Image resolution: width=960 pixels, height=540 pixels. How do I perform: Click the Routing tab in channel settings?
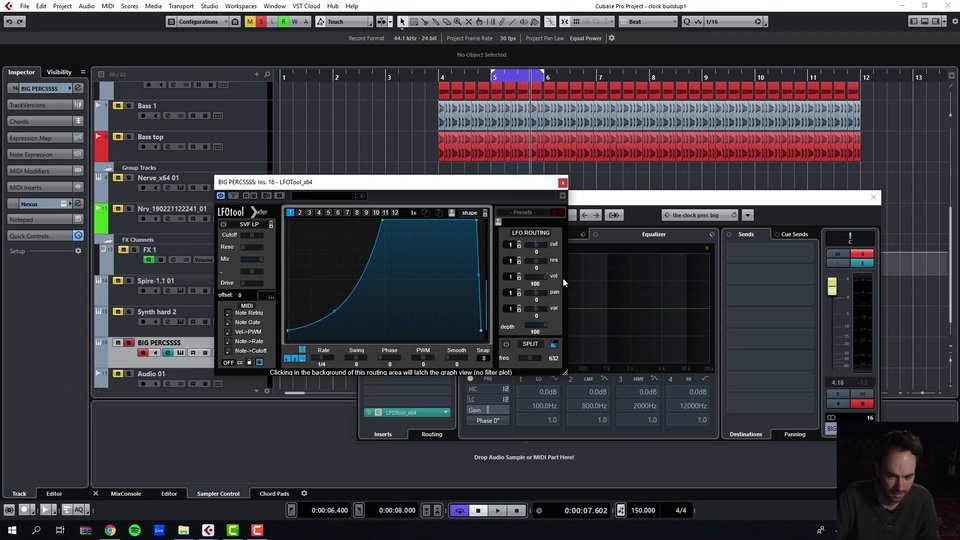click(432, 434)
